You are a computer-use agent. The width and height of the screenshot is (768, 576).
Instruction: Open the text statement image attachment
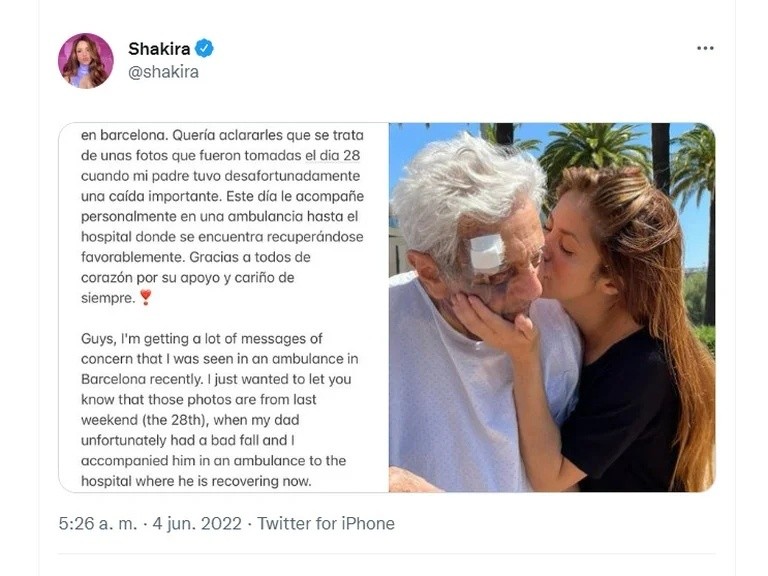223,307
